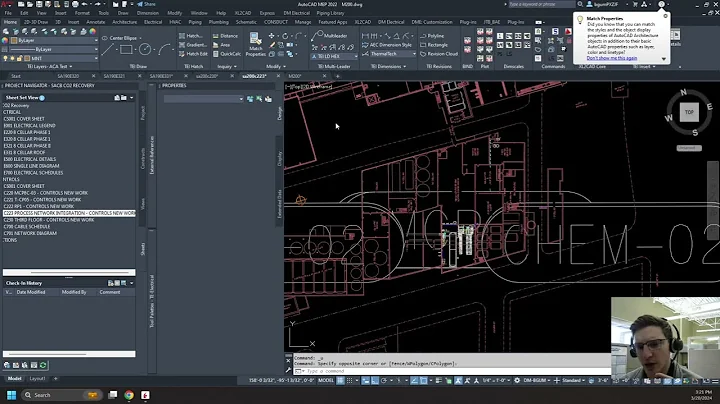720x404 pixels.
Task: Click the Sheet Set View horizontal scrollbar
Action: (x=69, y=272)
